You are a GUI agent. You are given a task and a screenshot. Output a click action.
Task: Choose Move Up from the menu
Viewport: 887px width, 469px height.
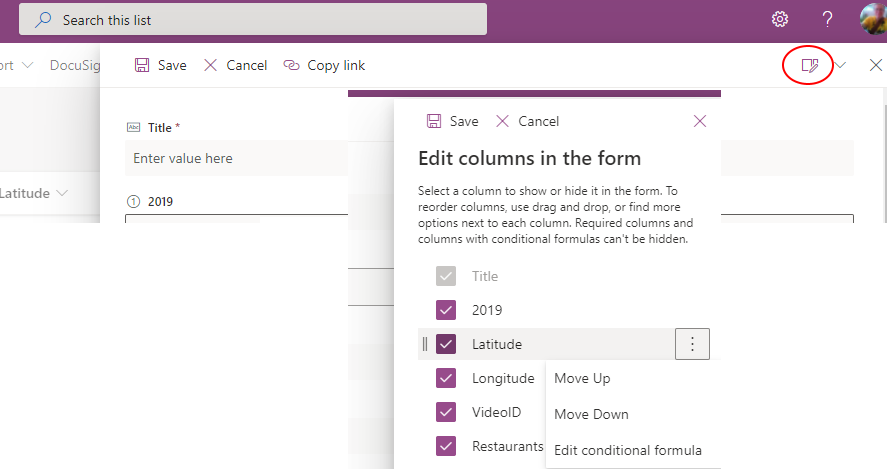click(x=582, y=378)
